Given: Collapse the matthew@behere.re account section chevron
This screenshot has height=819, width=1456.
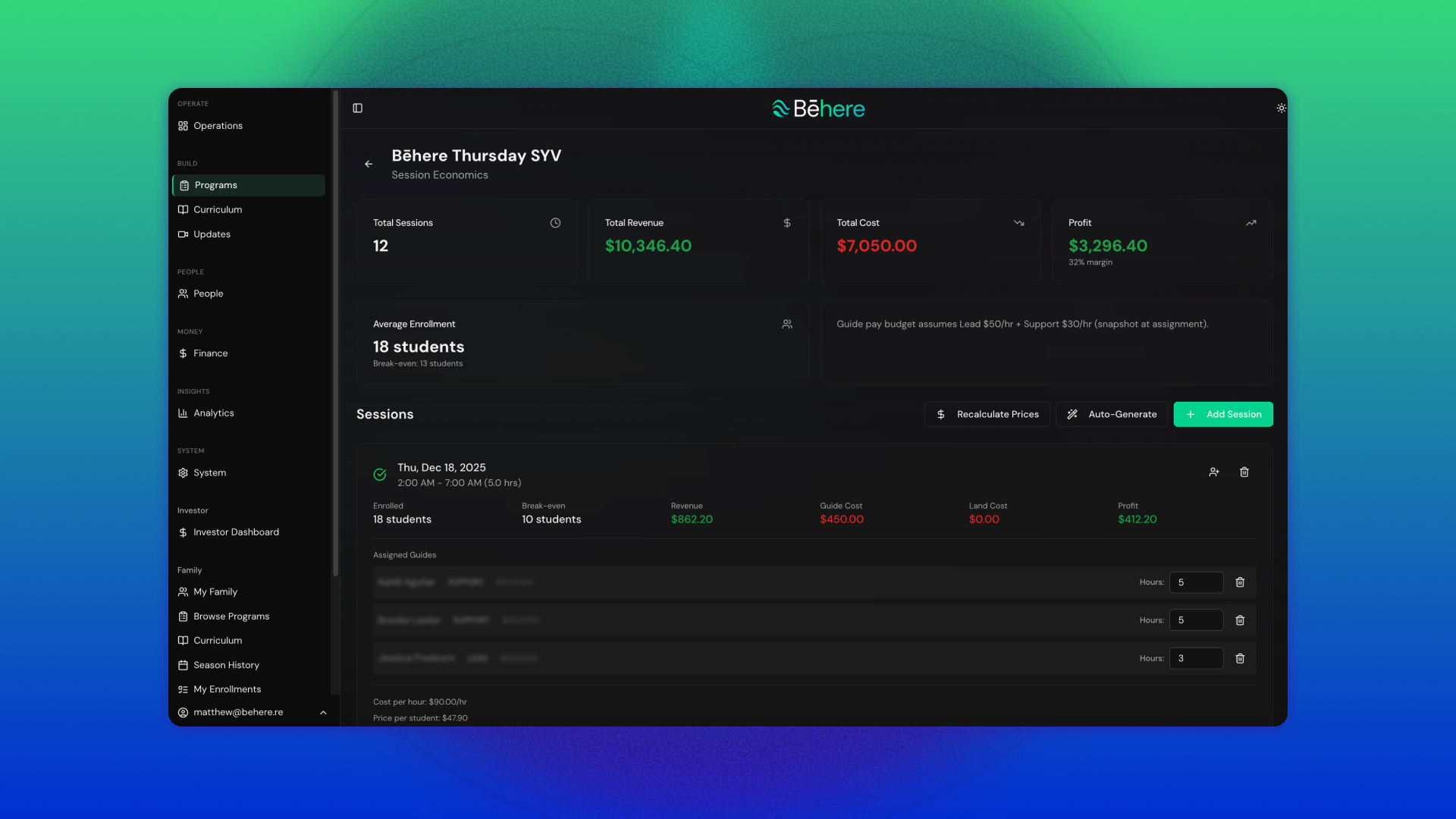Looking at the screenshot, I should pos(322,712).
